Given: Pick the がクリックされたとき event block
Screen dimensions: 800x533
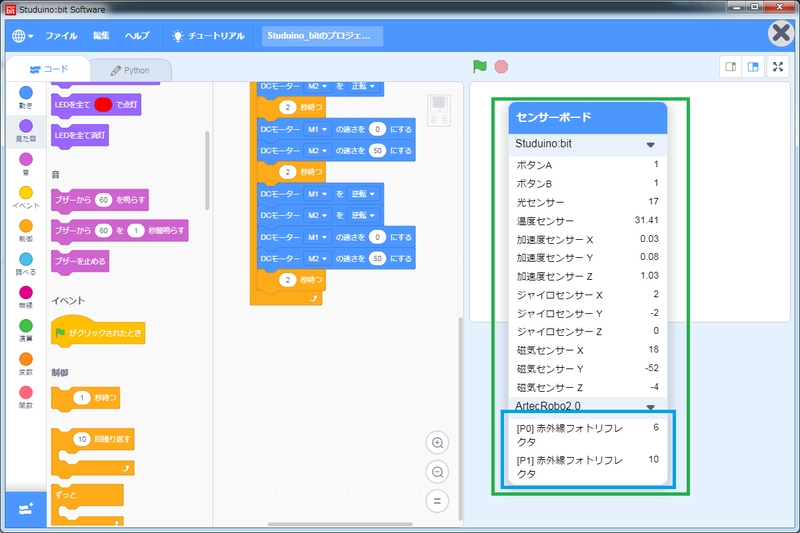Looking at the screenshot, I should [x=98, y=333].
